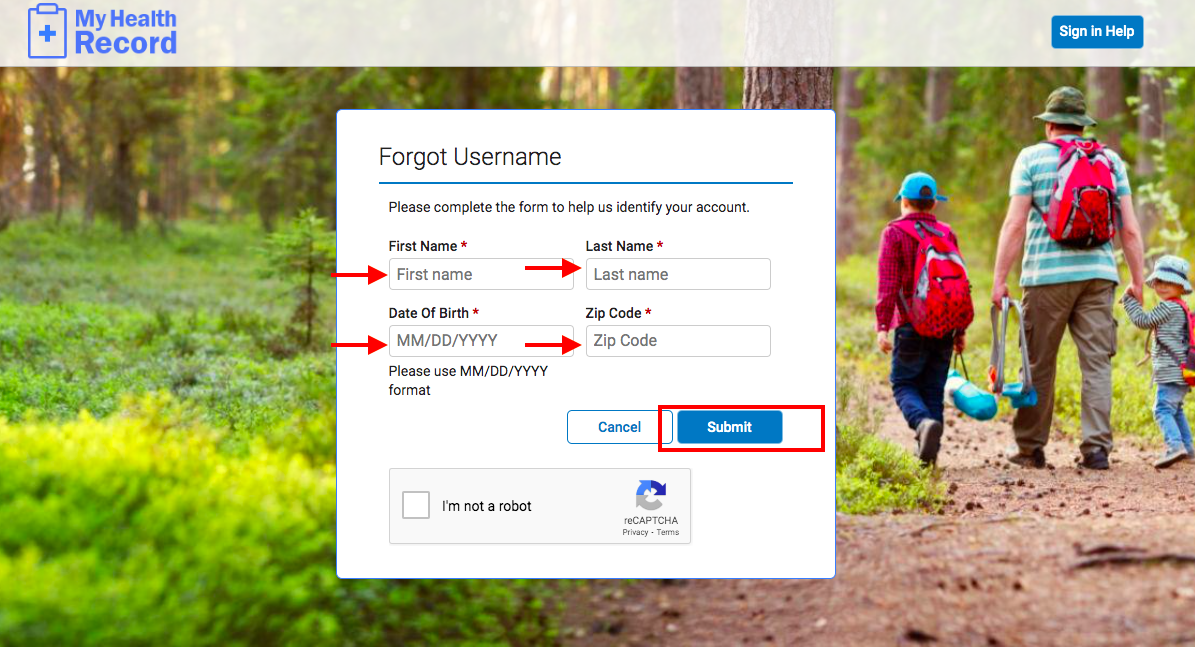Image resolution: width=1195 pixels, height=651 pixels.
Task: Select the Last Name input field
Action: tap(678, 274)
